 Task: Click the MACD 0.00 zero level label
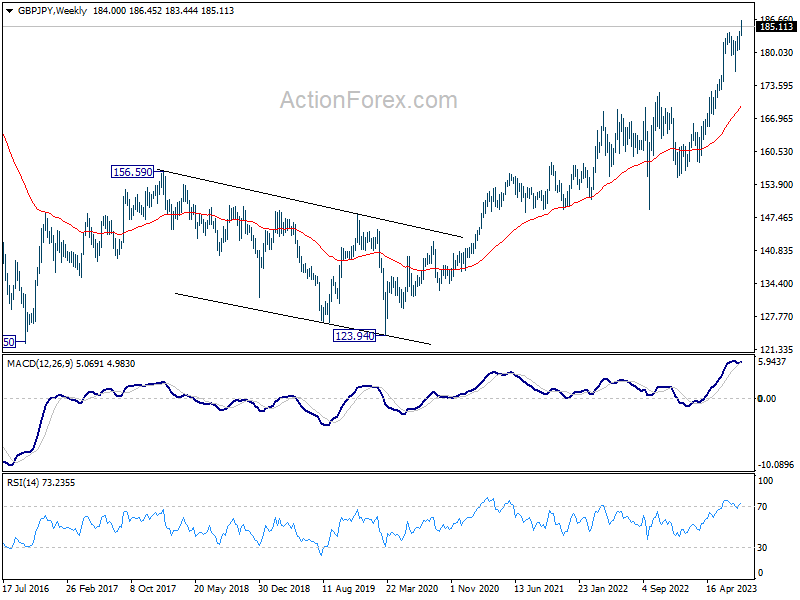point(767,398)
